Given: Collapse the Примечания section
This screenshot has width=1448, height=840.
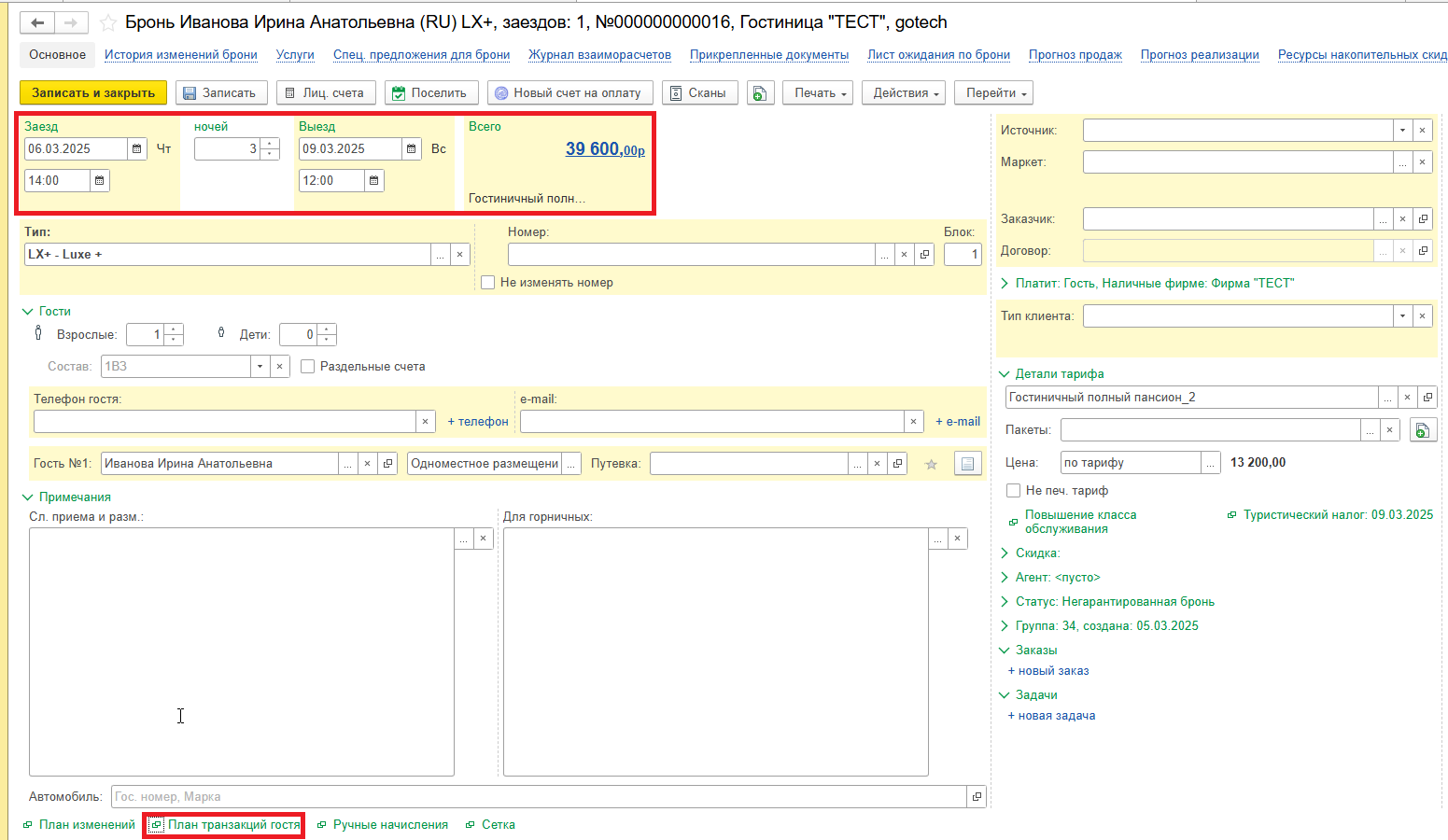Looking at the screenshot, I should [27, 497].
